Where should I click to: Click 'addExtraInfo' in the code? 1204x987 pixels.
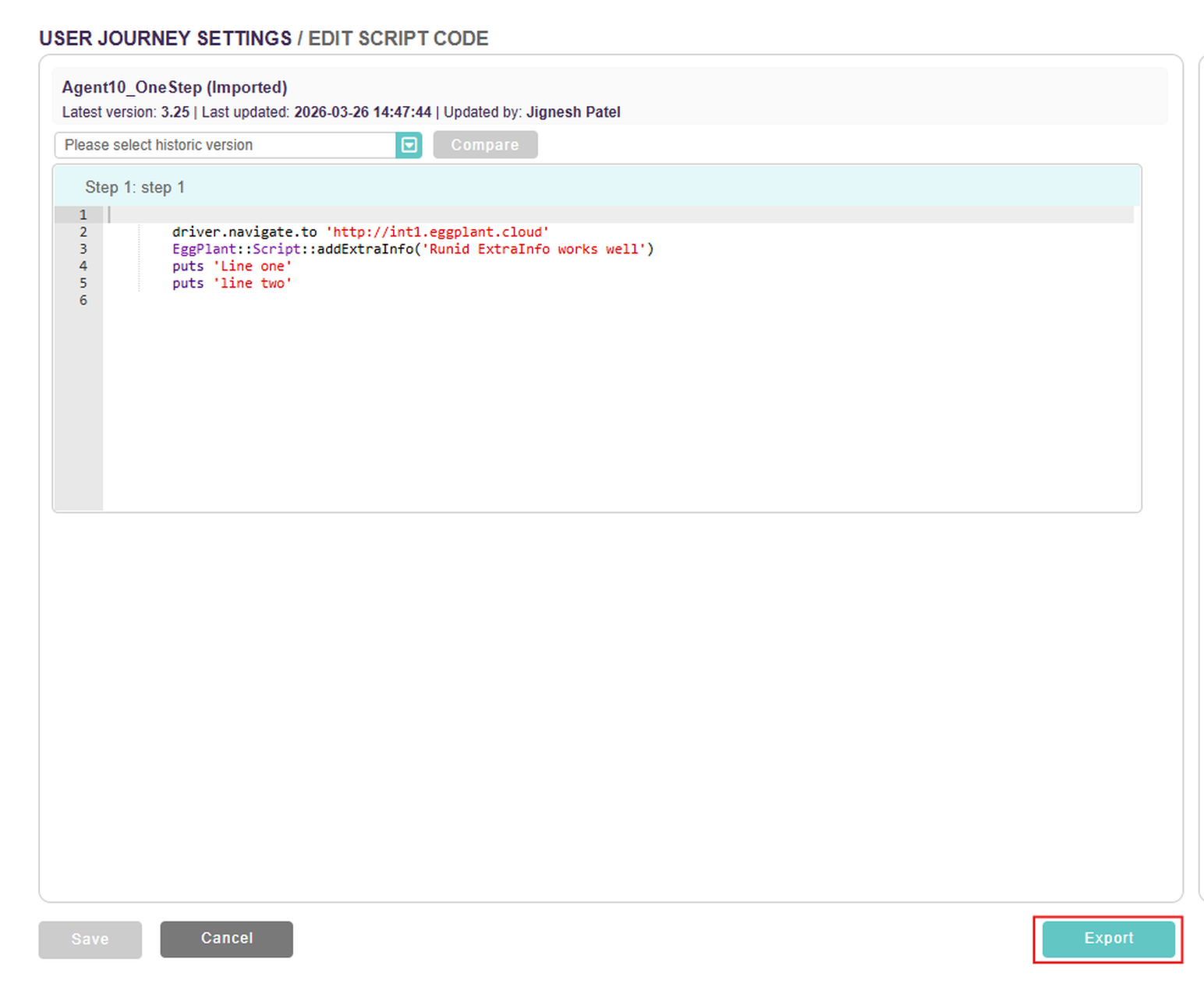click(x=365, y=249)
